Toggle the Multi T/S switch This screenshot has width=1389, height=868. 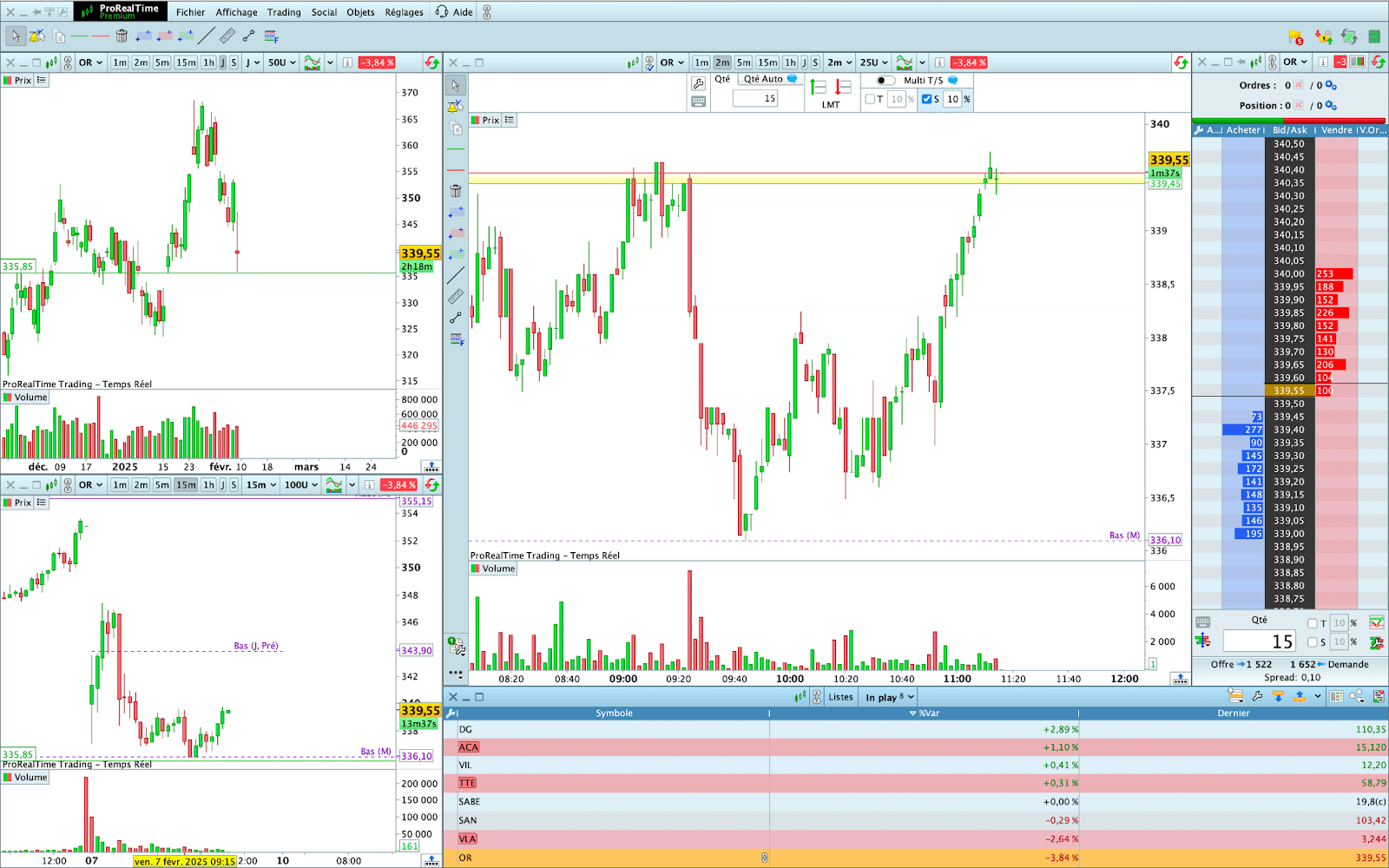point(885,81)
